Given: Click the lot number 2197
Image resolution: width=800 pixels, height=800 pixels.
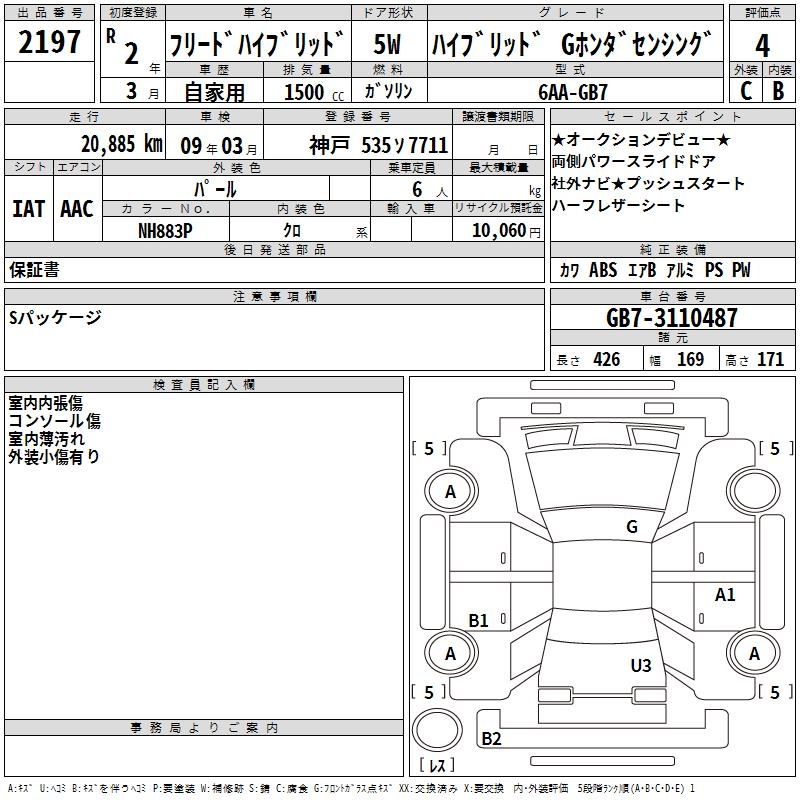Looking at the screenshot, I should 50,44.
